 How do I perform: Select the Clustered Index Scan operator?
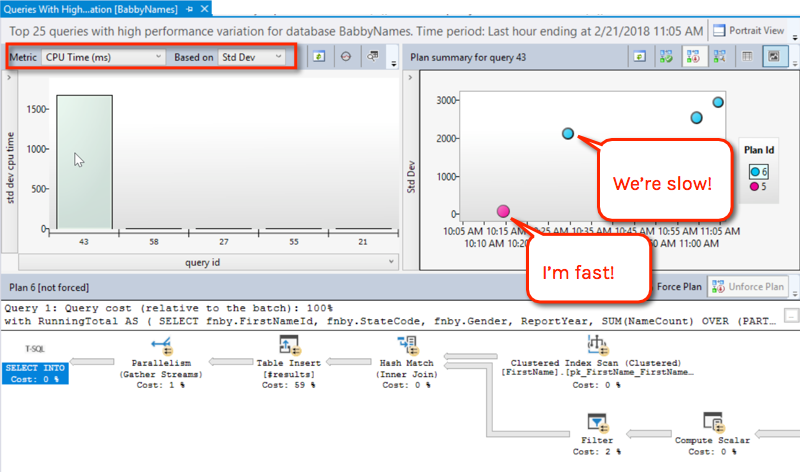[x=598, y=346]
